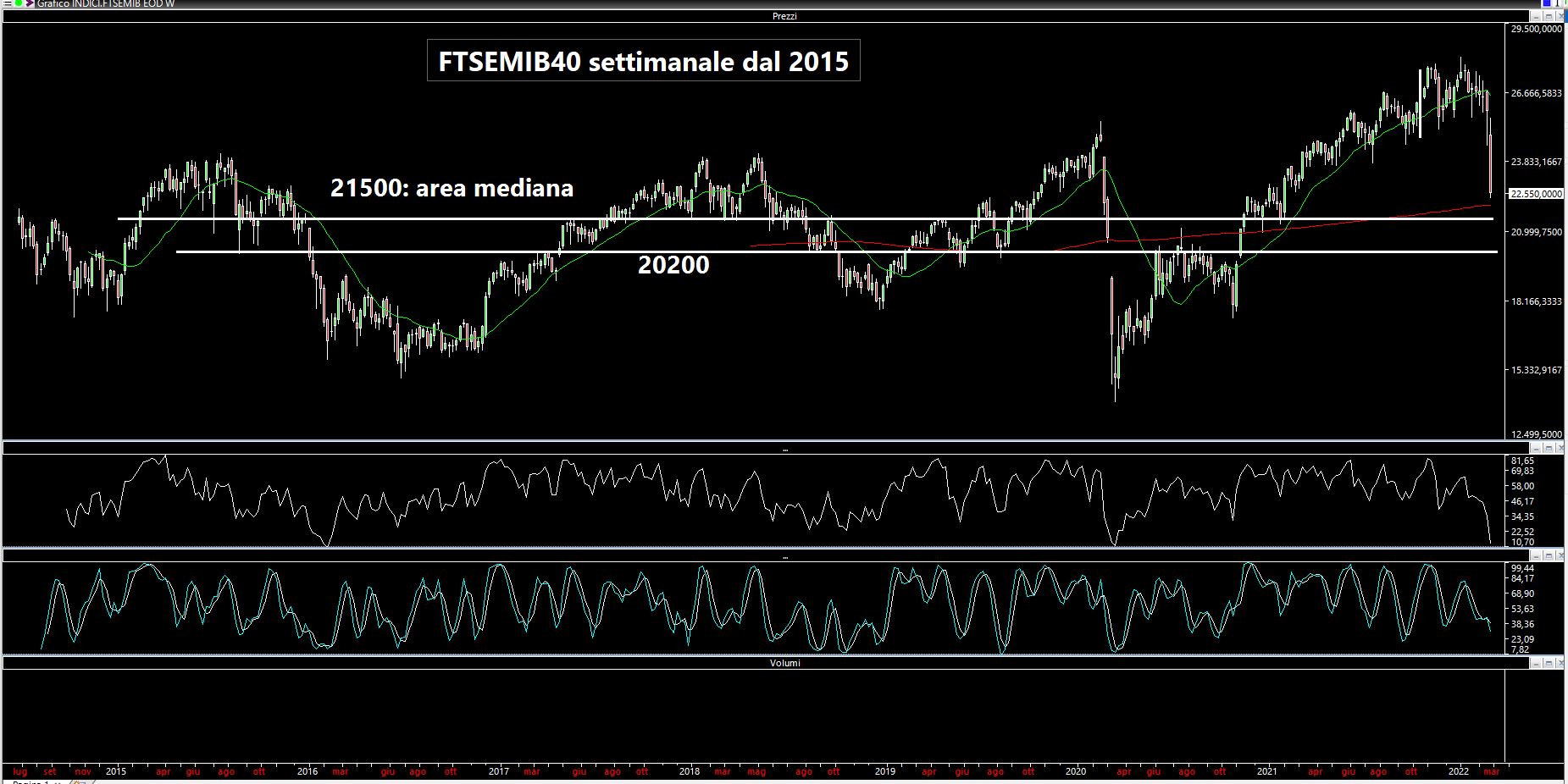
Task: Click the 26.666,5833 price axis value
Action: tap(1536, 93)
